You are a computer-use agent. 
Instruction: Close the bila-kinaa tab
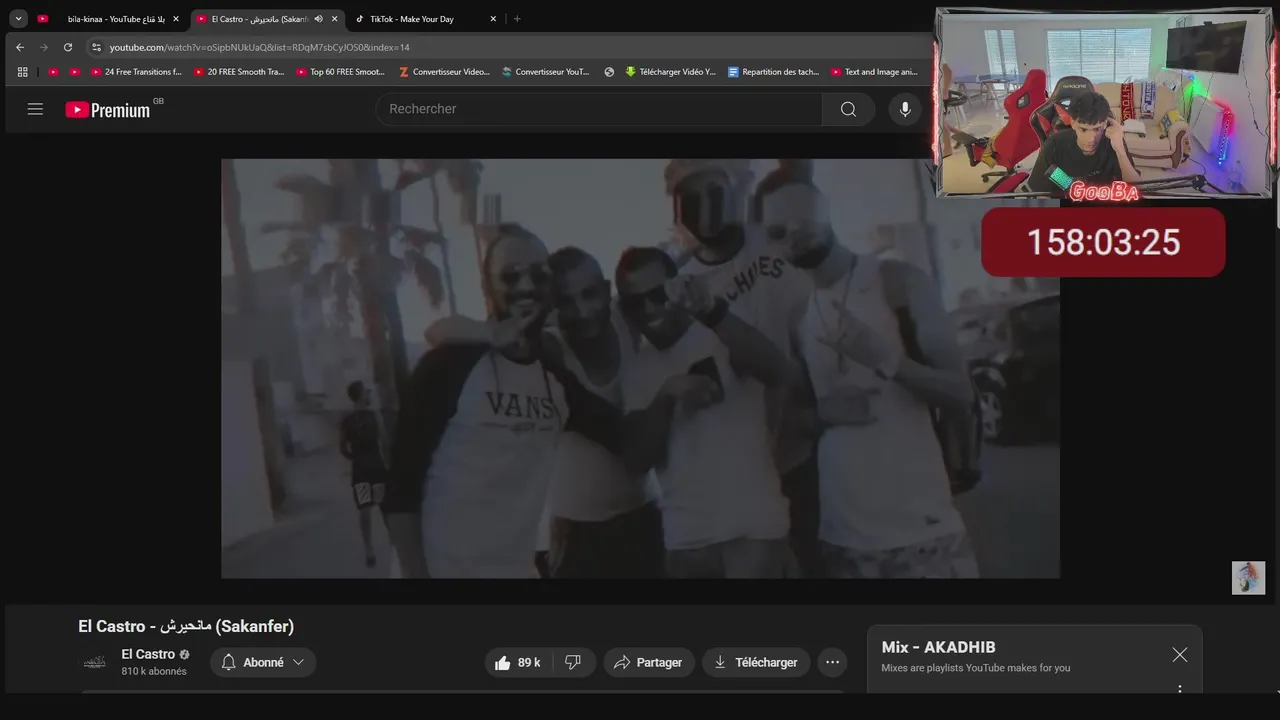point(175,19)
